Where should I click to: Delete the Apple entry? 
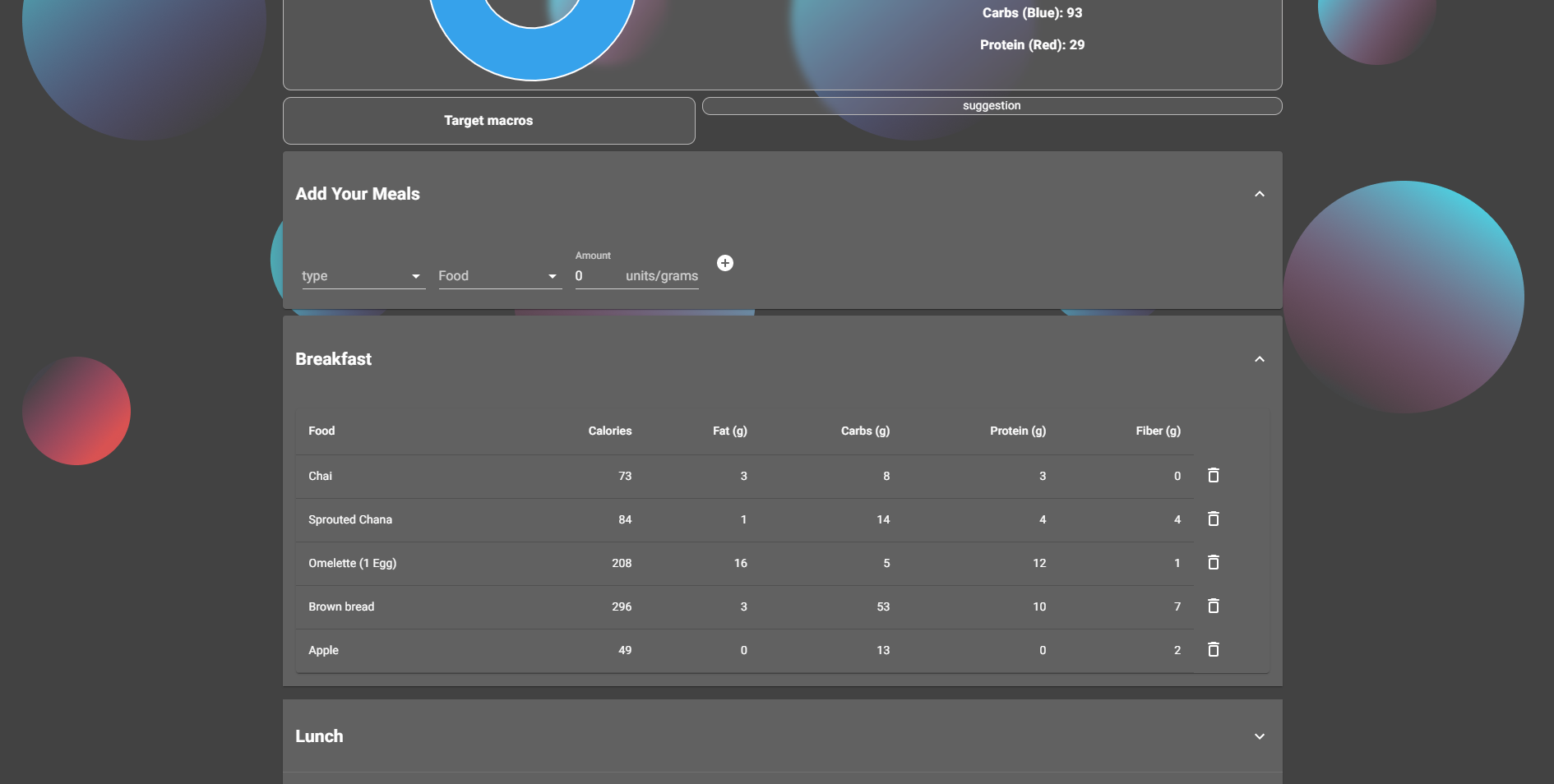1213,649
